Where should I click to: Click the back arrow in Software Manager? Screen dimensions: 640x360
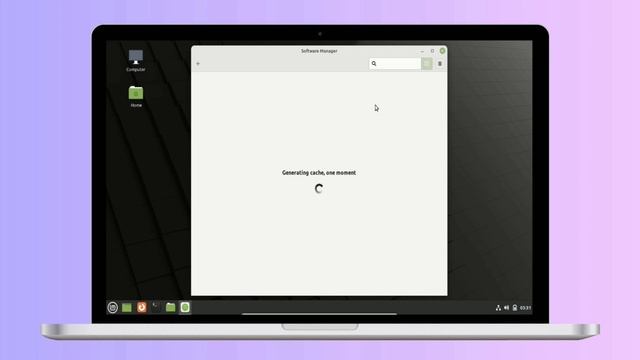[198, 64]
